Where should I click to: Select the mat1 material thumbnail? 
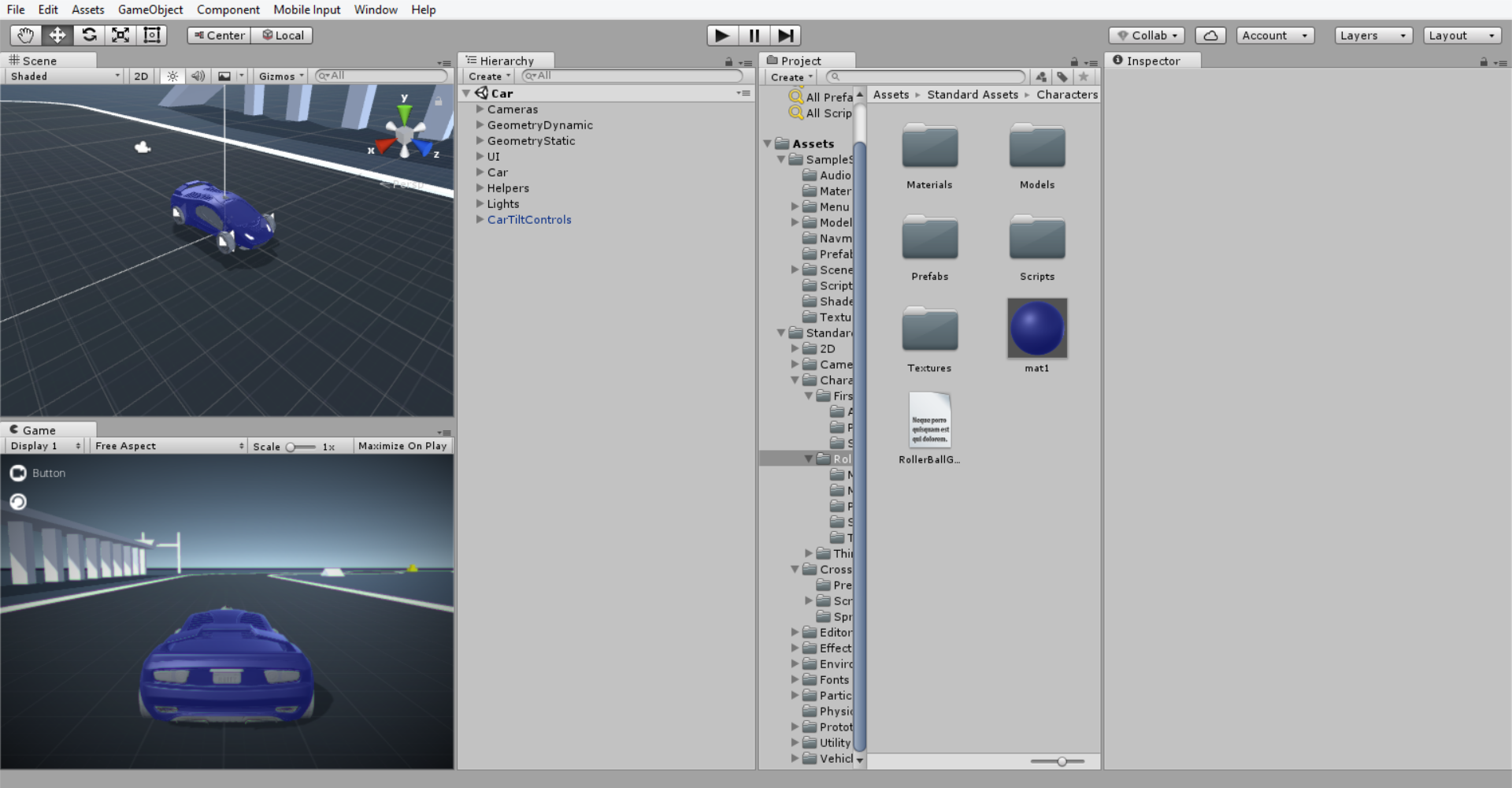pos(1036,329)
